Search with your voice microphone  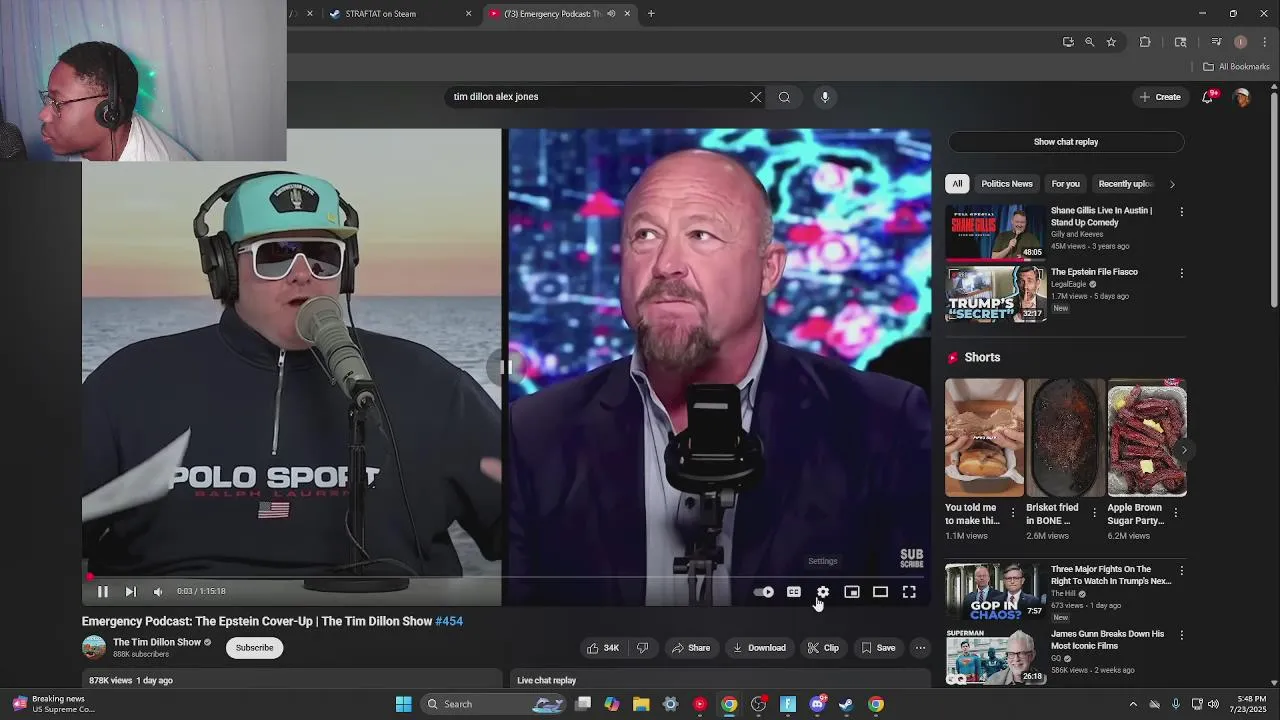click(825, 97)
